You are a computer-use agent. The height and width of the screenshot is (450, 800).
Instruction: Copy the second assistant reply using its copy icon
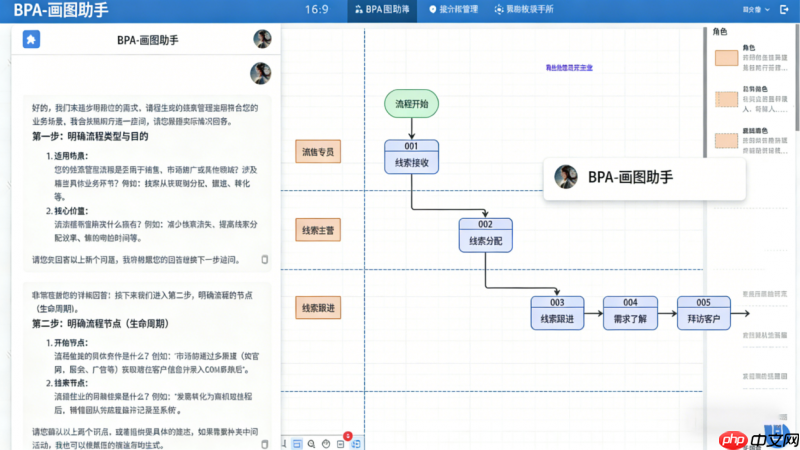(265, 432)
